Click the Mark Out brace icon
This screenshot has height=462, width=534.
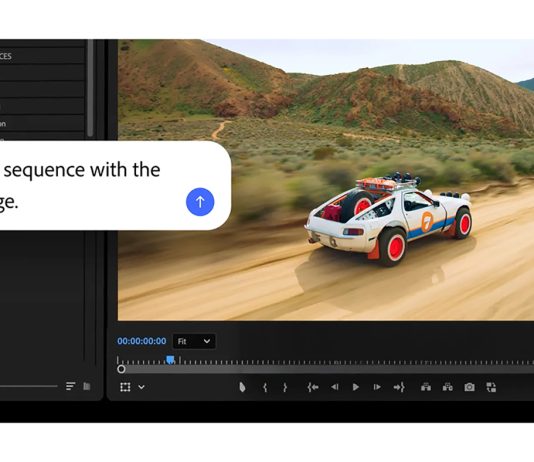[285, 387]
